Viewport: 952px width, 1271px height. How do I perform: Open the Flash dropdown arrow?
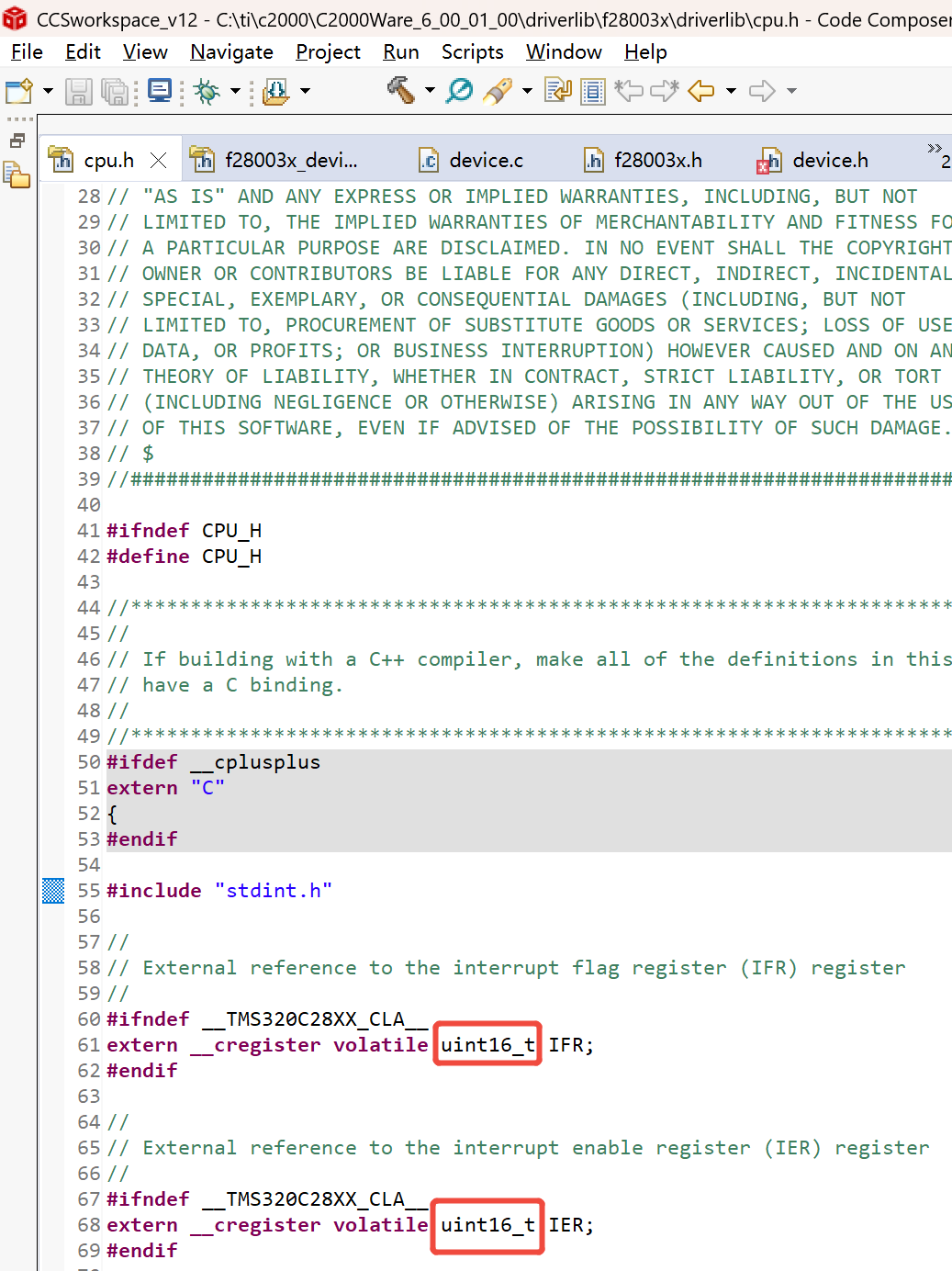[x=305, y=91]
